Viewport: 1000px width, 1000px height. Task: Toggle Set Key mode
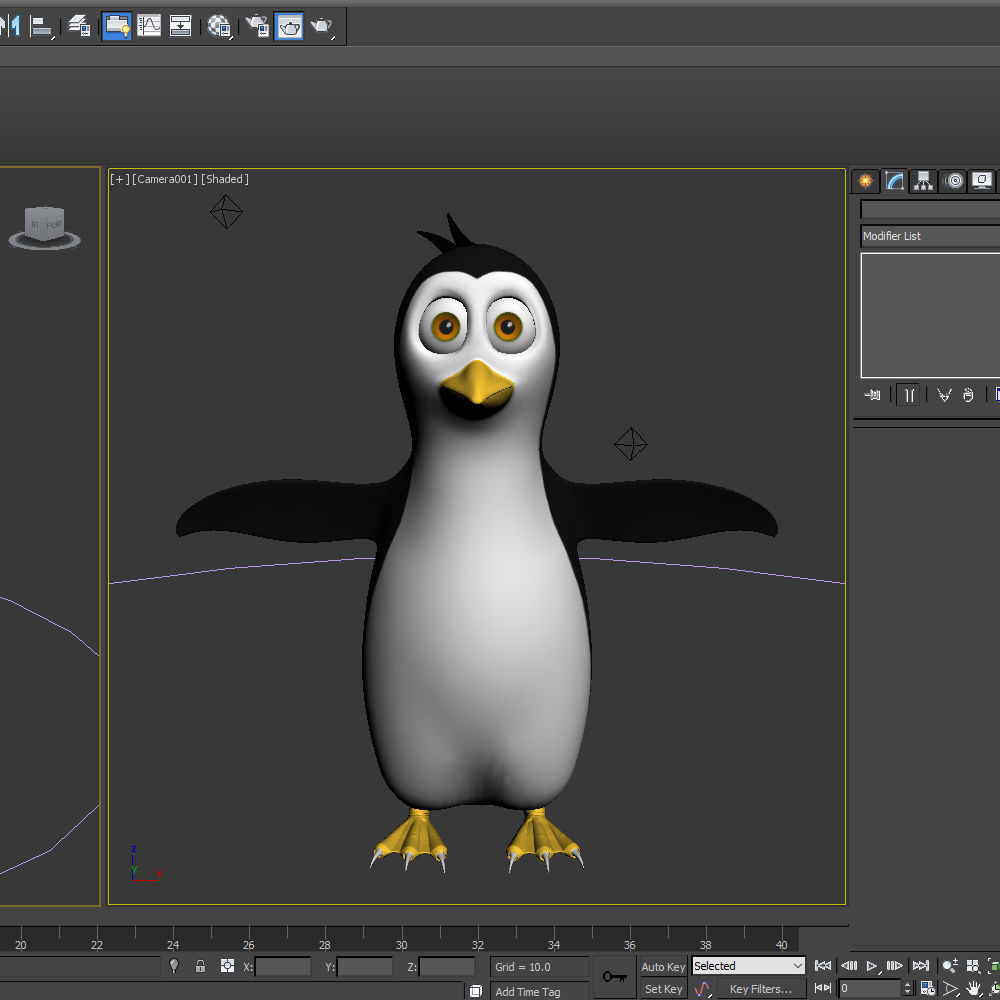[x=663, y=989]
